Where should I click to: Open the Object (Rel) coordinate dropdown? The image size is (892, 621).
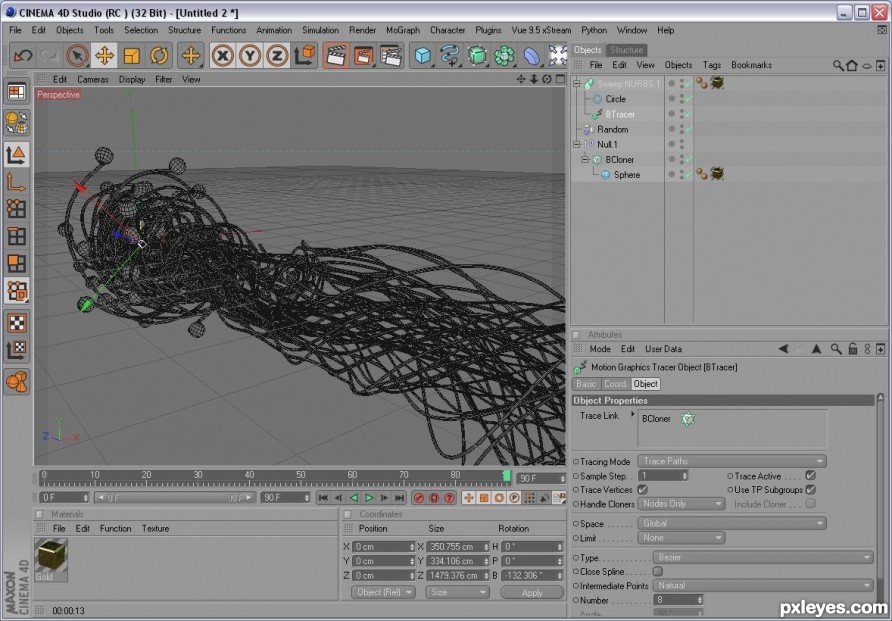383,592
